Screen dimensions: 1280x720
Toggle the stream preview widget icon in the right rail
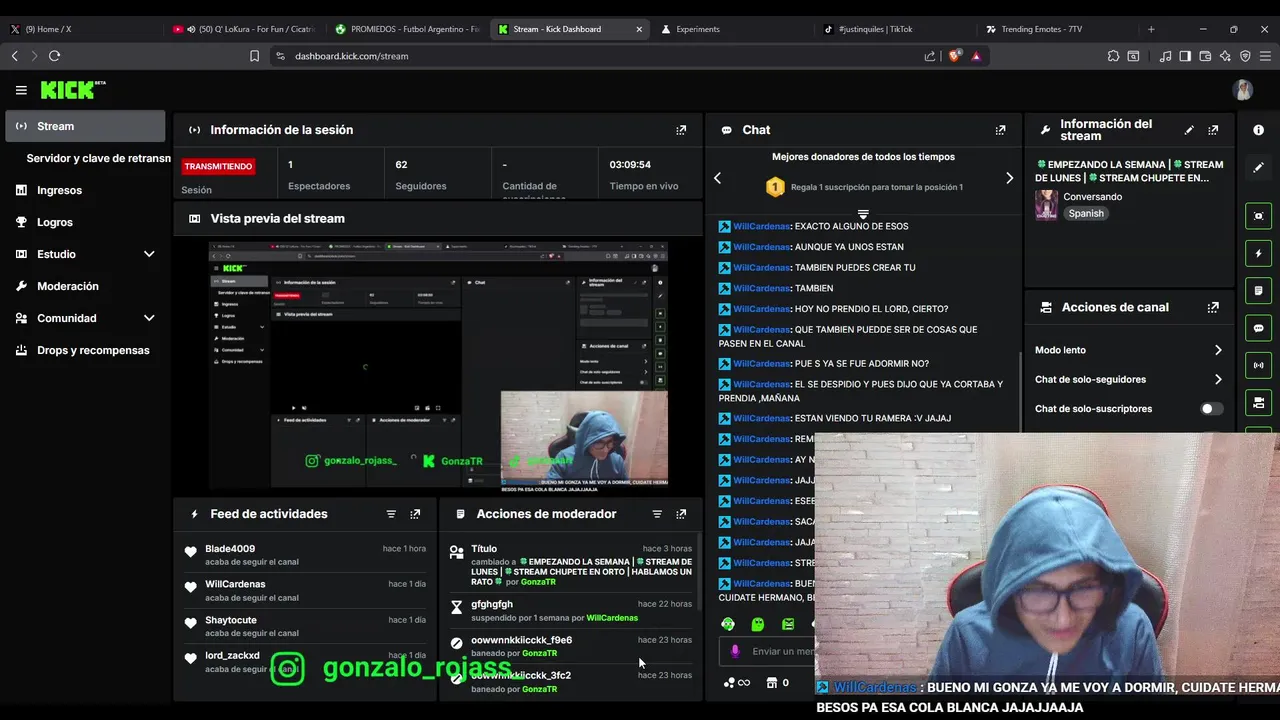1259,216
